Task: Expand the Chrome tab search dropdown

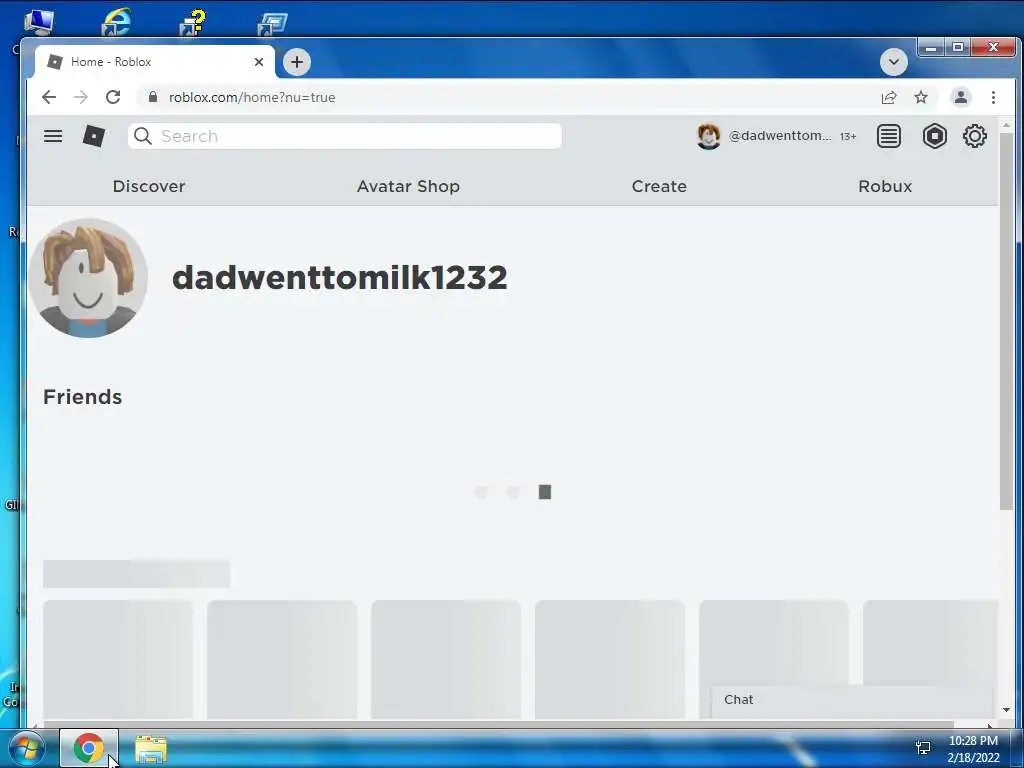Action: point(893,62)
